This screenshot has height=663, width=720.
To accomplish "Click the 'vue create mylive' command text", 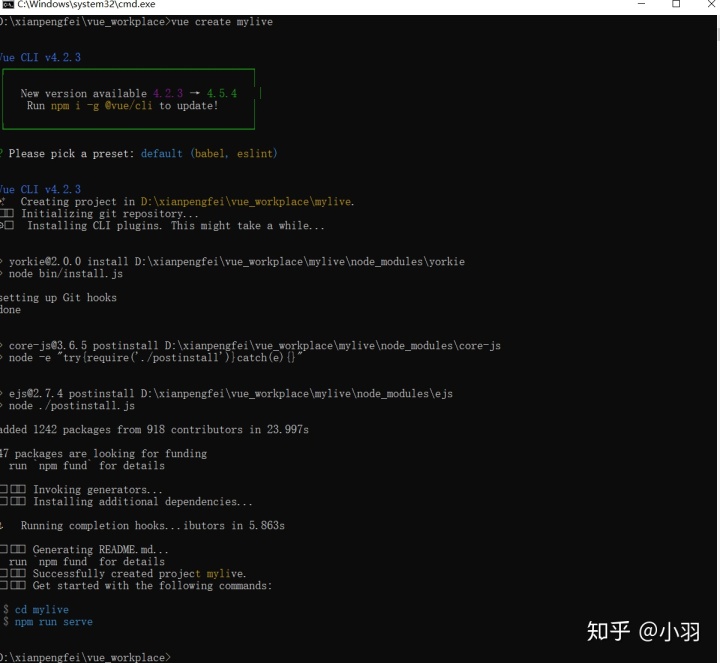I will tap(222, 22).
